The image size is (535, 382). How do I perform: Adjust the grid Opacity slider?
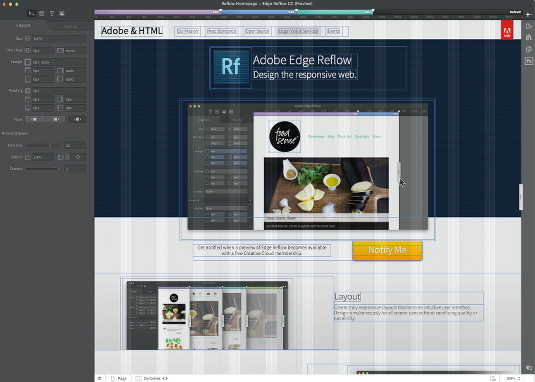[43, 169]
